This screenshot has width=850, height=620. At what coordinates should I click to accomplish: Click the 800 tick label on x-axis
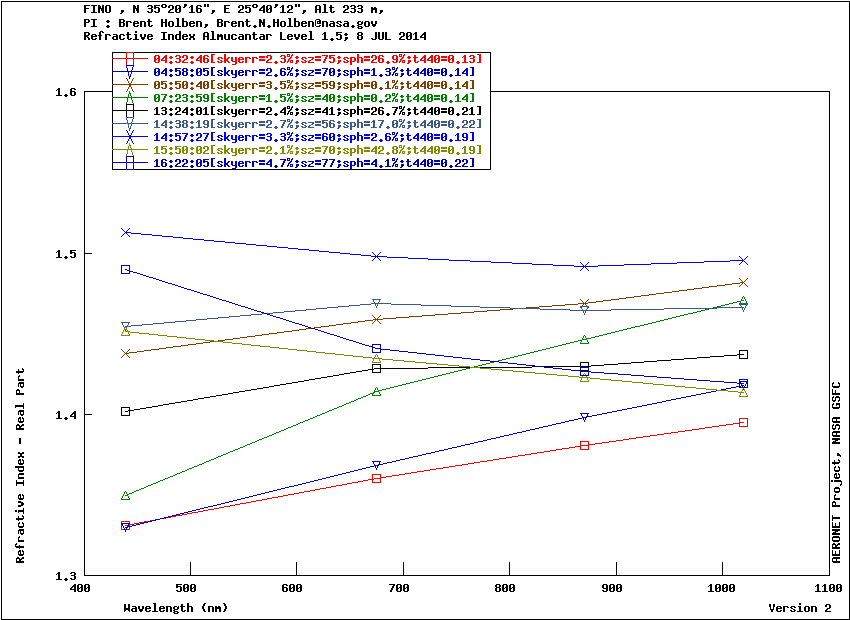point(507,590)
